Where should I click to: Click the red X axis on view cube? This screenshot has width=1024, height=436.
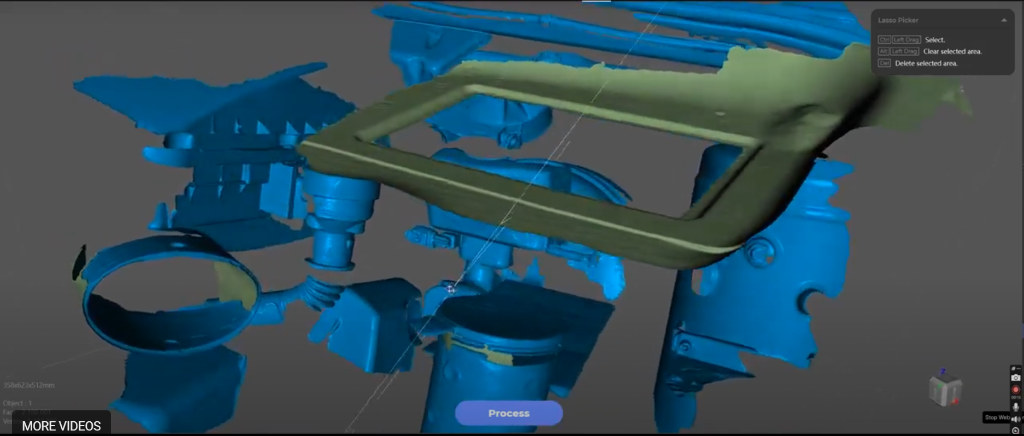coord(958,400)
